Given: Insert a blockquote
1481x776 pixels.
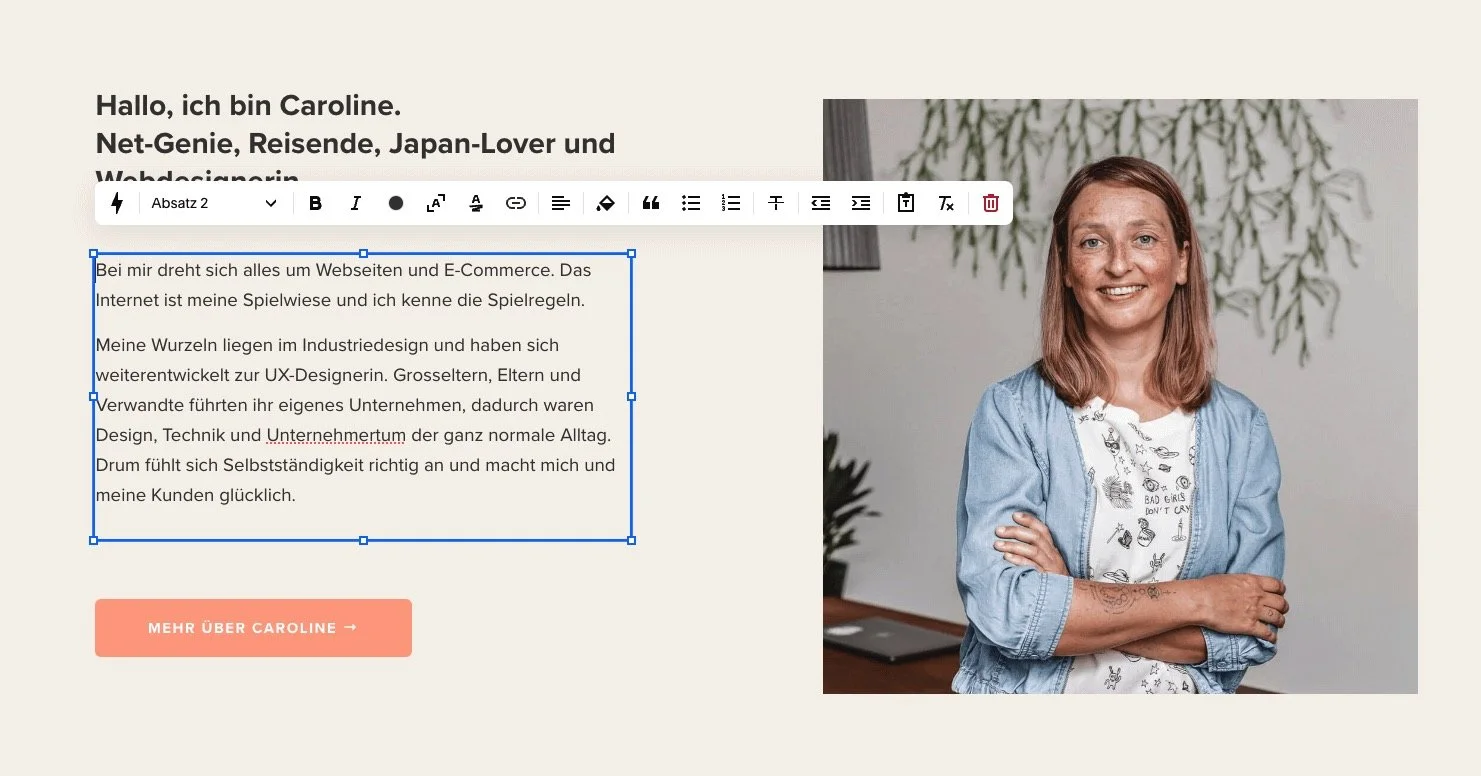Looking at the screenshot, I should pos(651,203).
